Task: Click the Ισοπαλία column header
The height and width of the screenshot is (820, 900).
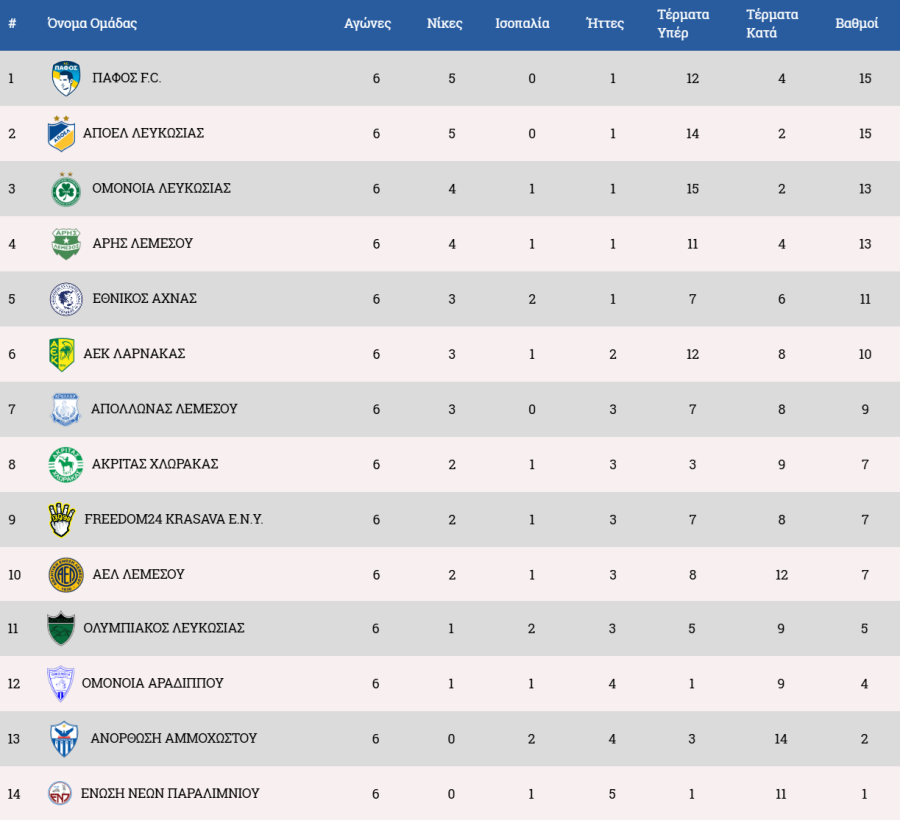Action: (522, 23)
